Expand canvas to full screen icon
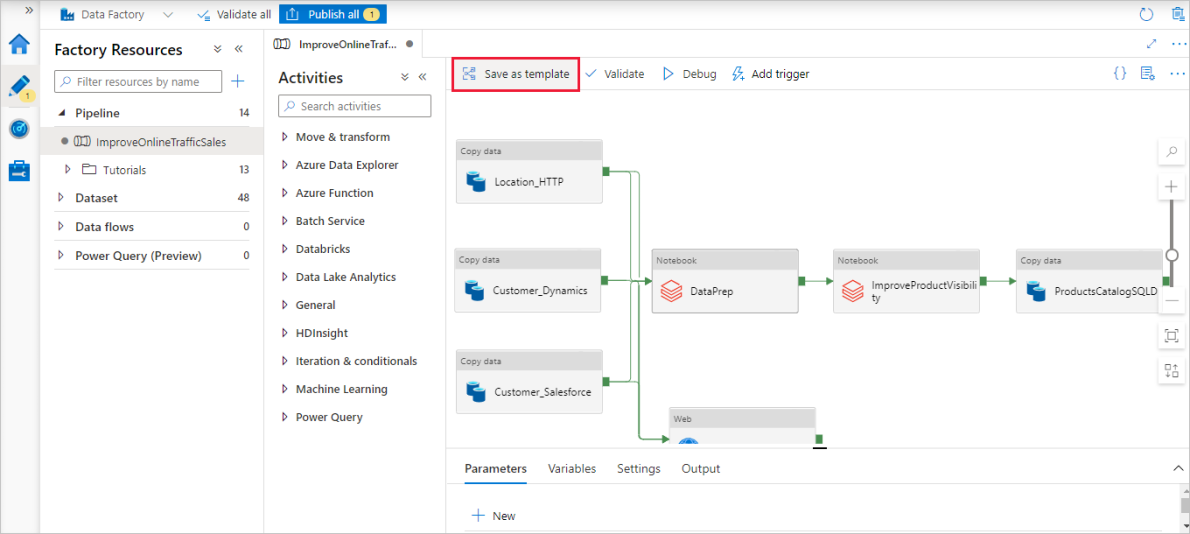This screenshot has width=1190, height=534. click(x=1151, y=44)
